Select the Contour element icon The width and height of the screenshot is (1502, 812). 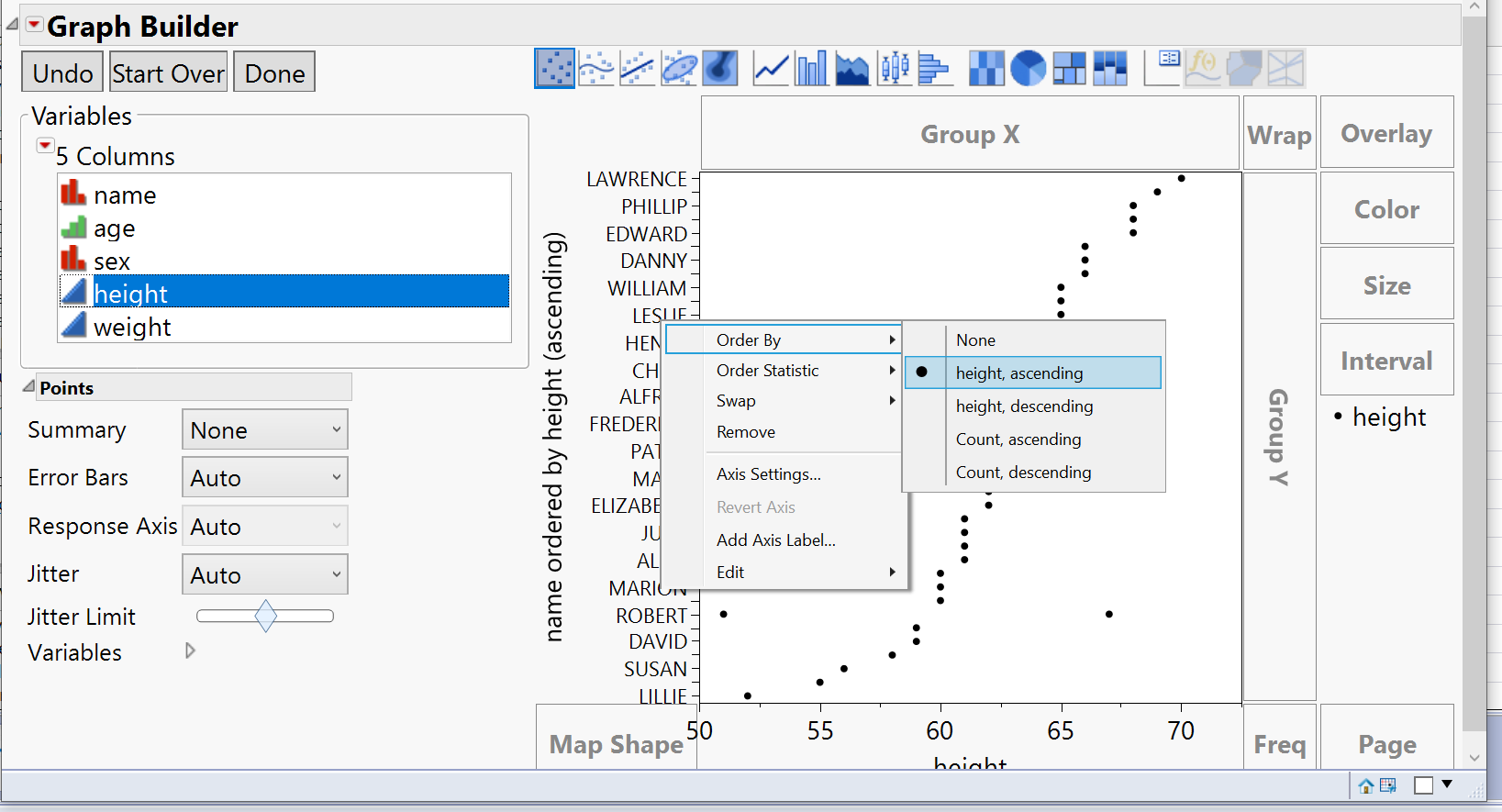(720, 69)
